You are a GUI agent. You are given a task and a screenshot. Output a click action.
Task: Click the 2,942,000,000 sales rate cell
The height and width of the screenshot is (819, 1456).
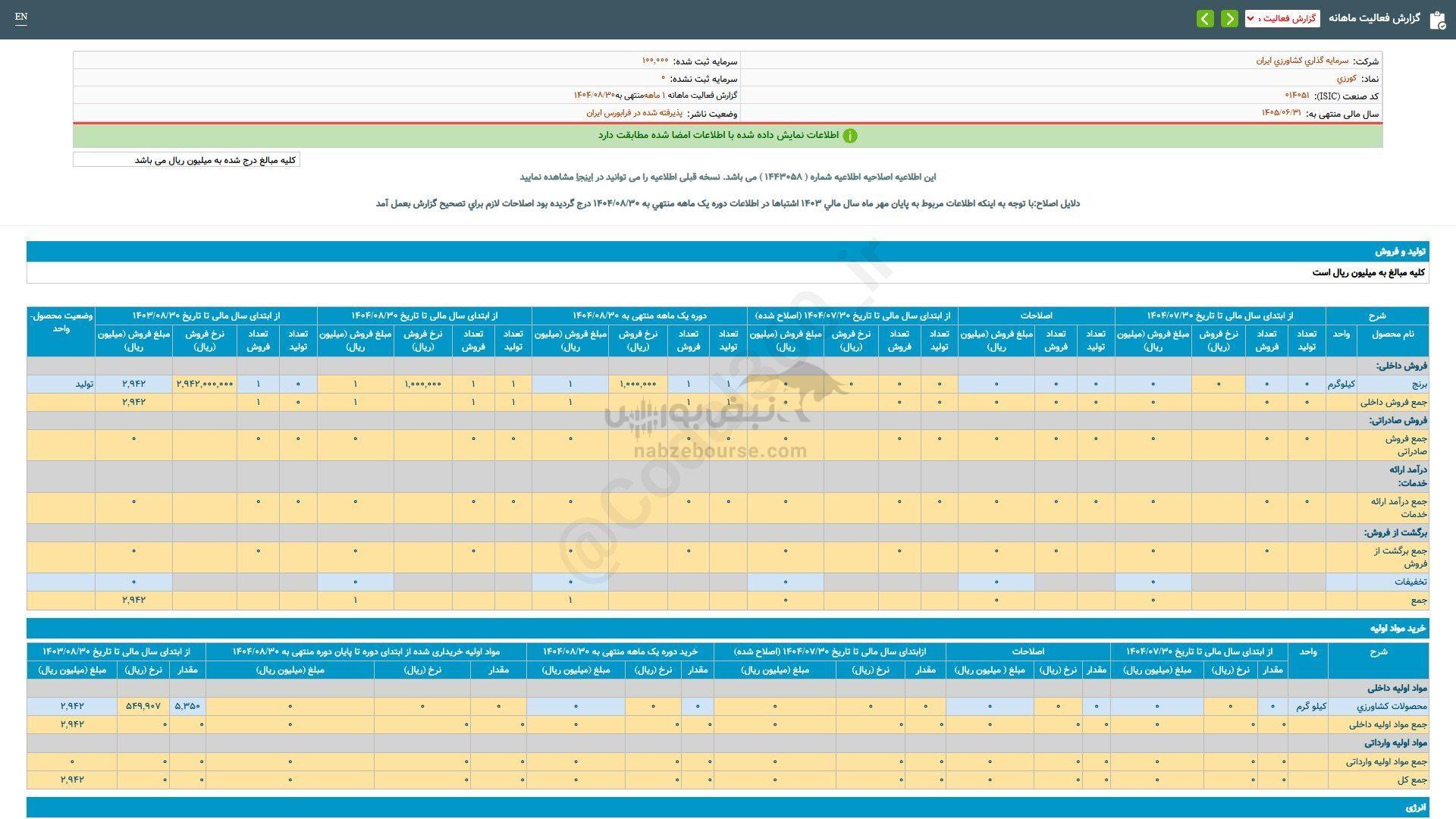205,384
